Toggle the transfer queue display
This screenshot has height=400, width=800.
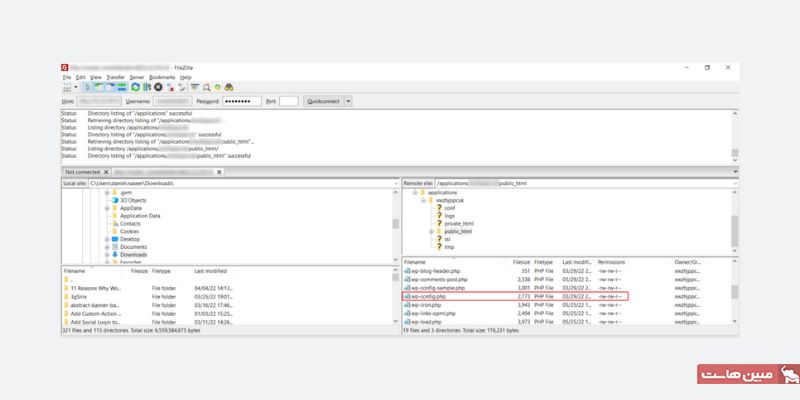tap(121, 87)
